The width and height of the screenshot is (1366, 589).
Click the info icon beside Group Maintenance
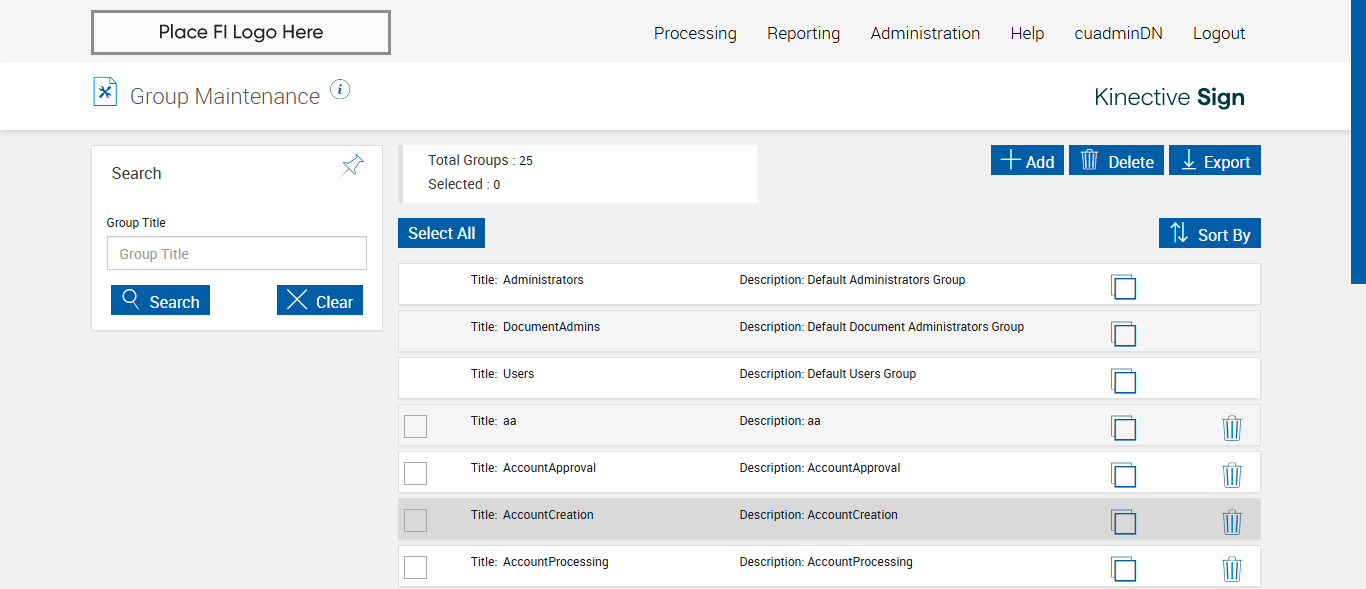point(340,90)
